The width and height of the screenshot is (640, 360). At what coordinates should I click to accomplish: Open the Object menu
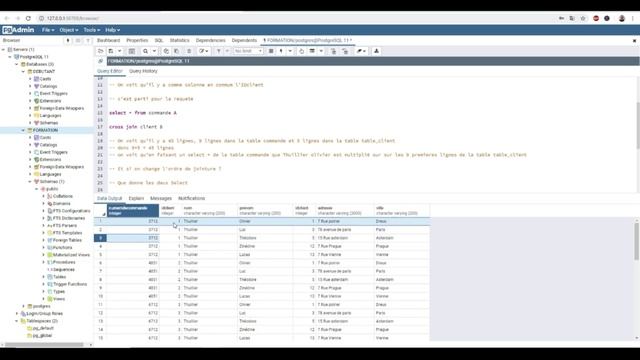click(x=68, y=30)
